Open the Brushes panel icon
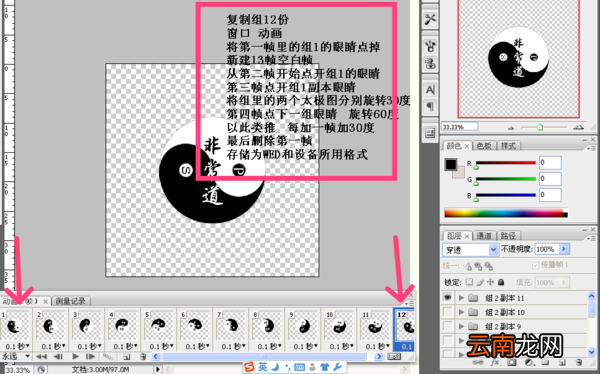600x374 pixels. 430,47
